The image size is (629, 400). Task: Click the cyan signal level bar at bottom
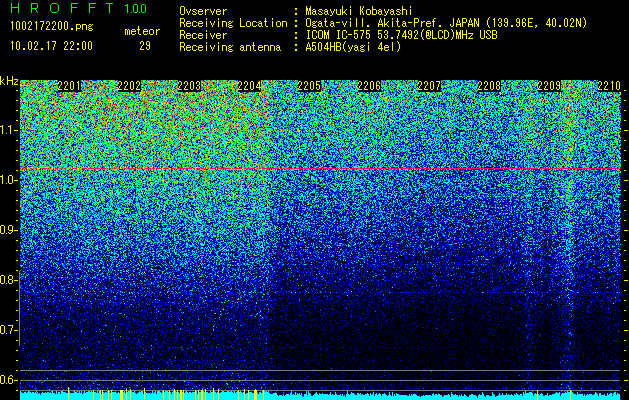coord(320,396)
